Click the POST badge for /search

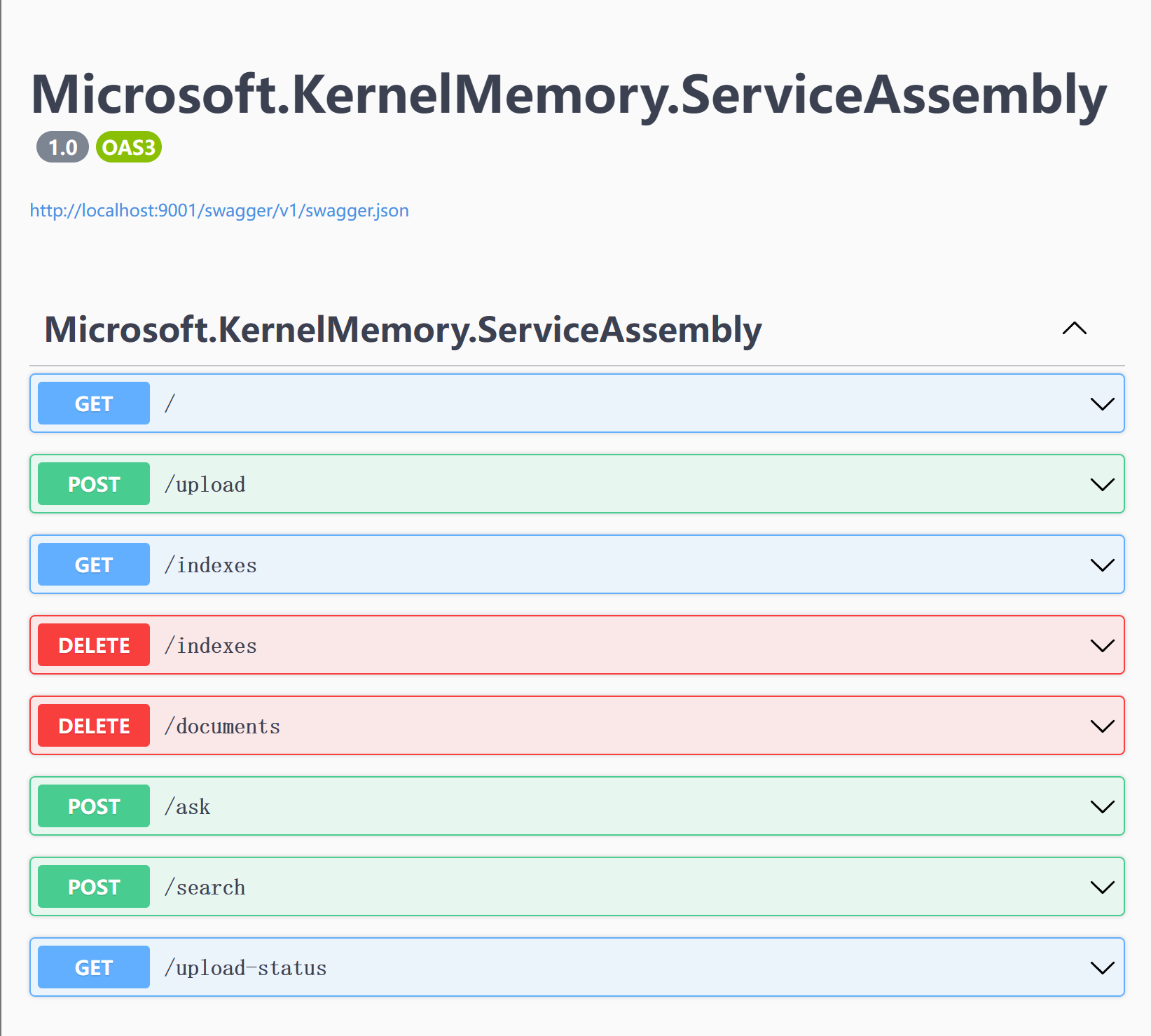click(94, 887)
